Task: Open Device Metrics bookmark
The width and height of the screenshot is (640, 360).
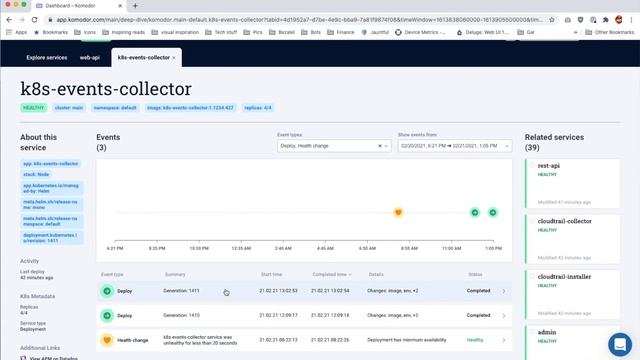Action: [420, 32]
